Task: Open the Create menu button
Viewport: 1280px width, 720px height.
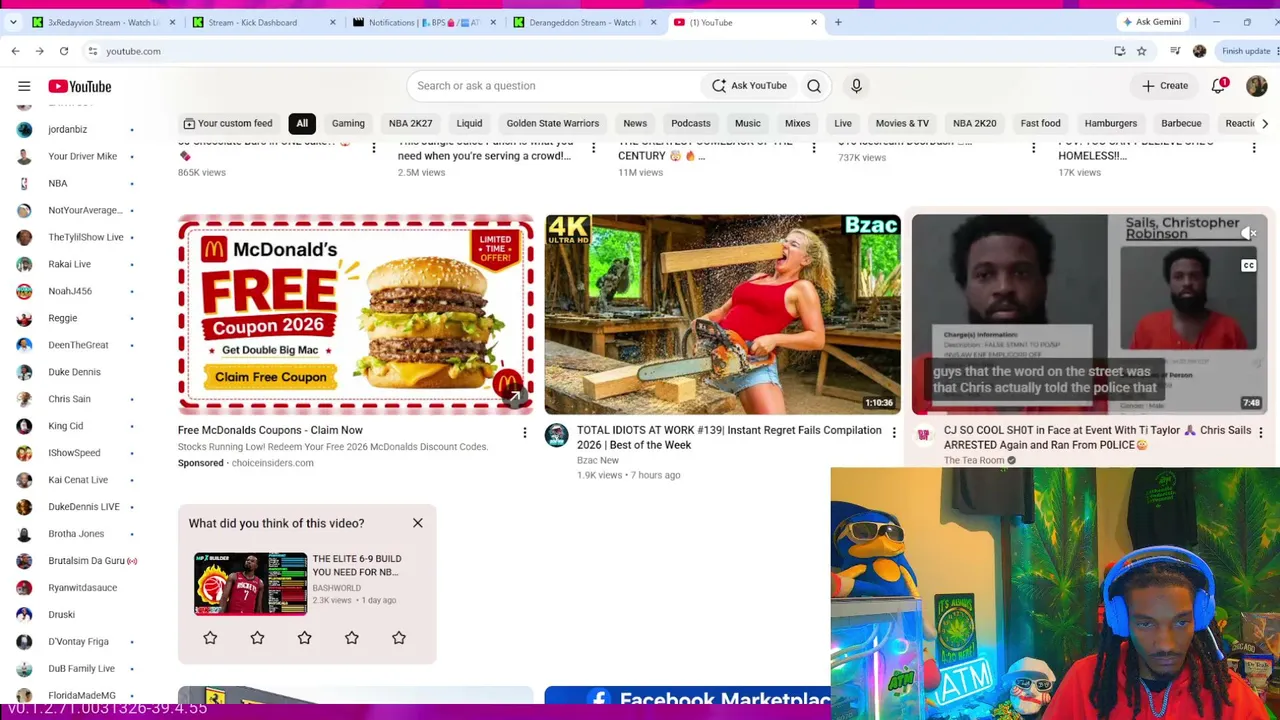Action: (x=1165, y=86)
